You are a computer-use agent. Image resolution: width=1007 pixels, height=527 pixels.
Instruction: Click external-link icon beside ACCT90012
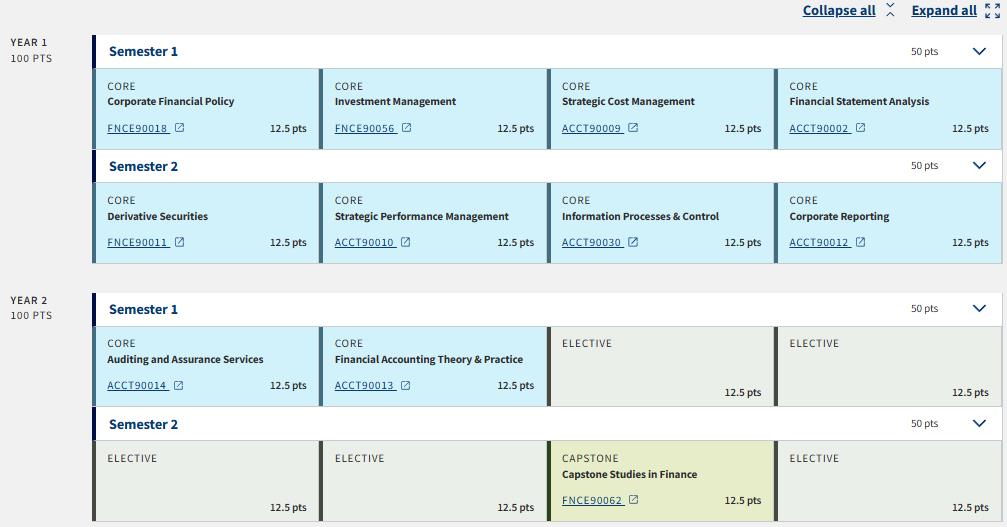pyautogui.click(x=861, y=242)
